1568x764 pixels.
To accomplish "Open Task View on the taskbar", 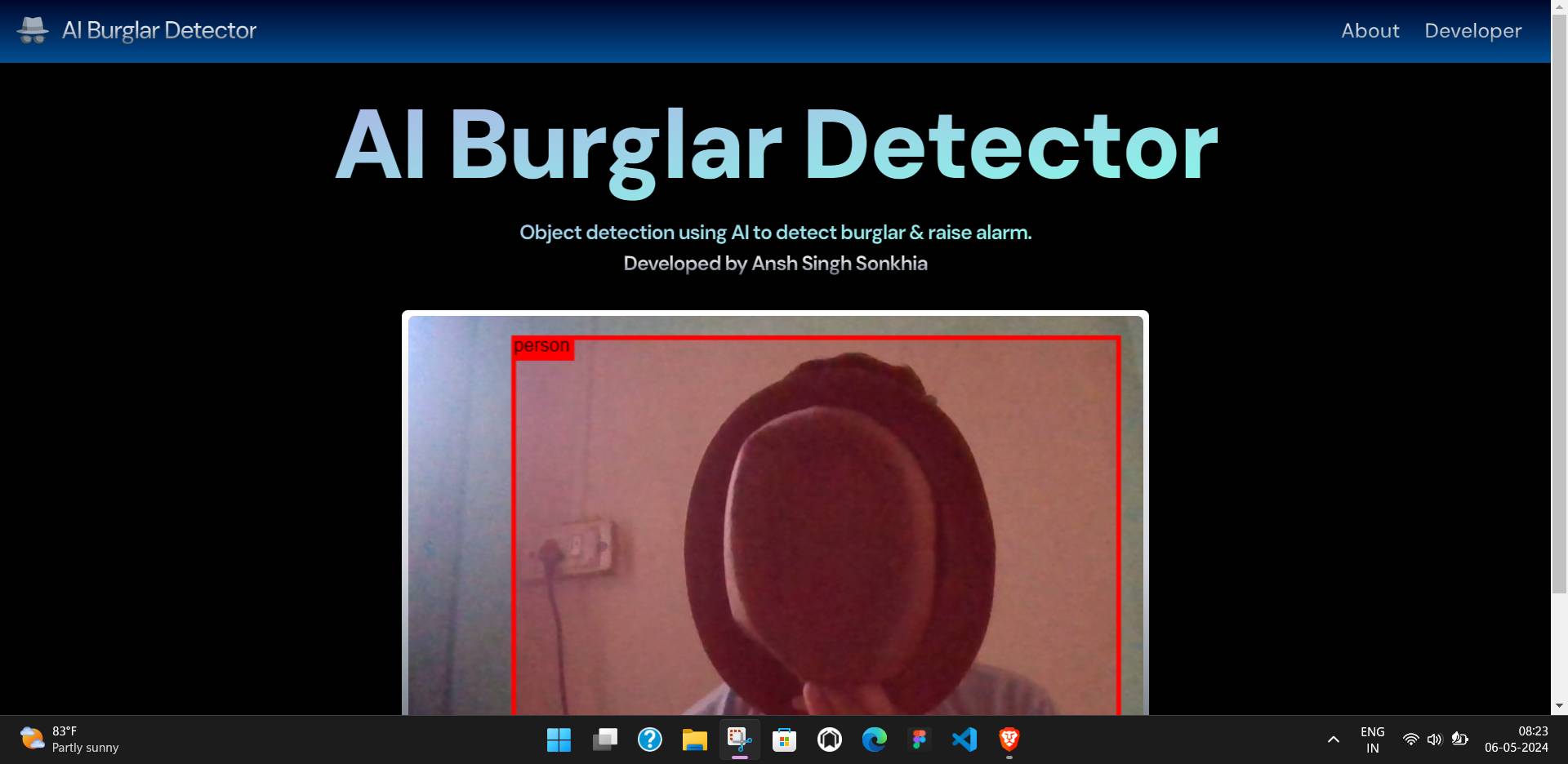I will pyautogui.click(x=605, y=740).
